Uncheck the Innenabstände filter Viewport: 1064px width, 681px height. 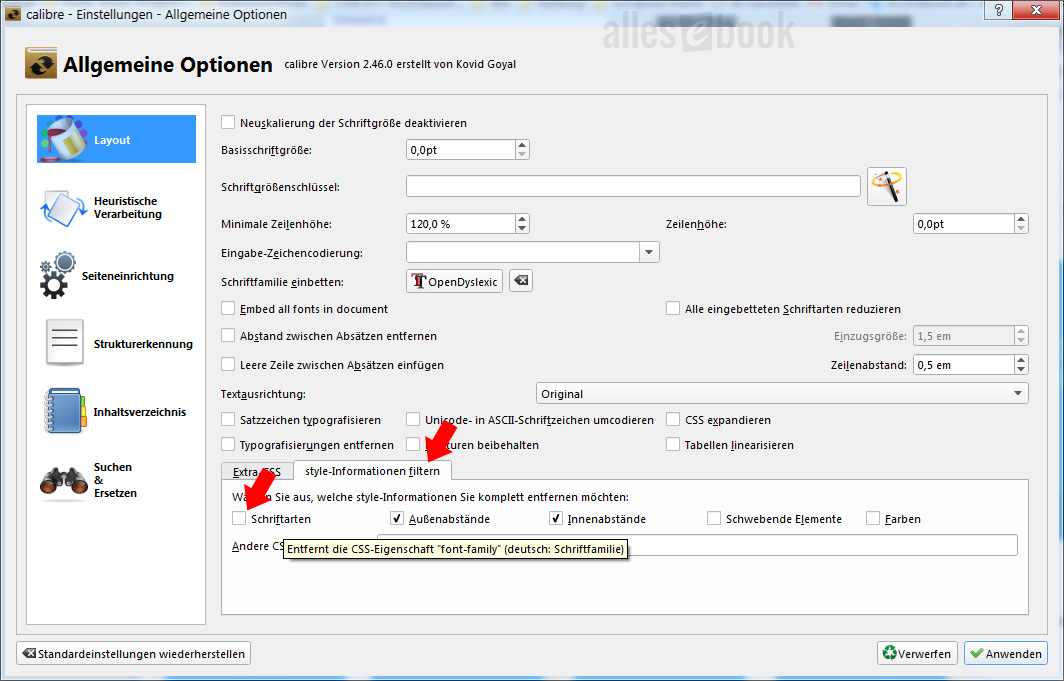point(556,518)
